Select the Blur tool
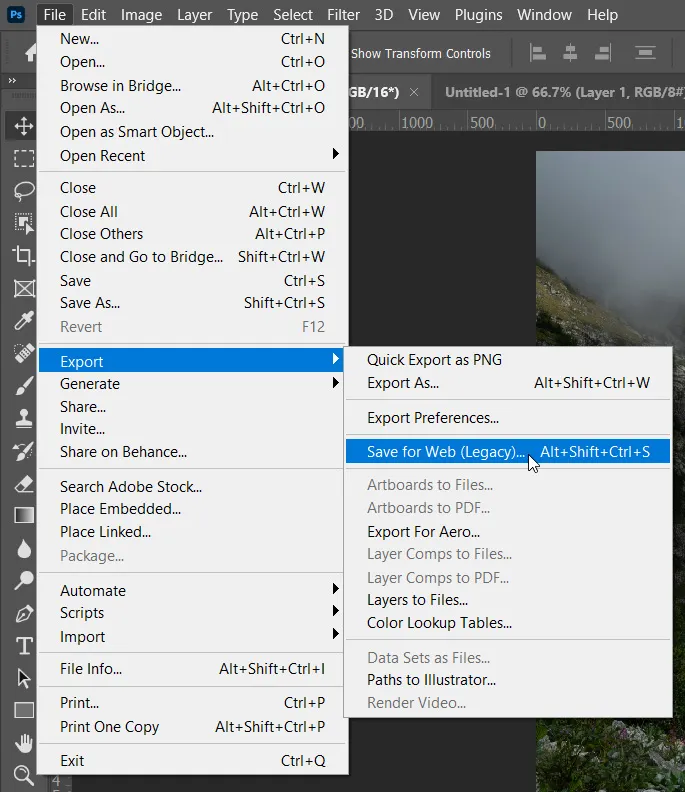 click(24, 549)
